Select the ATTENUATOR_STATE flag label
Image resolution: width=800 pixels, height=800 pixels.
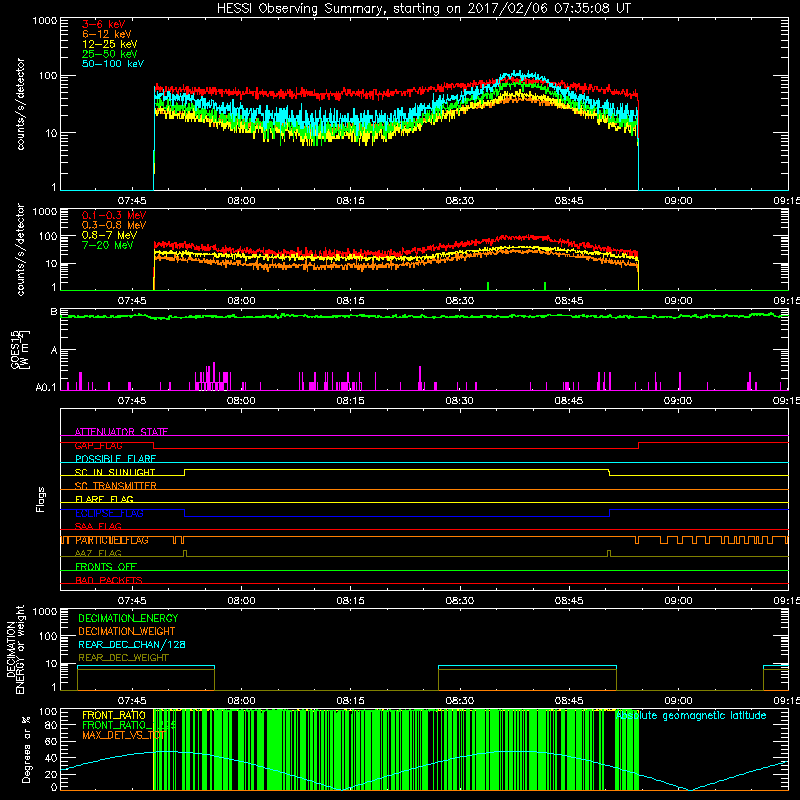pyautogui.click(x=121, y=432)
